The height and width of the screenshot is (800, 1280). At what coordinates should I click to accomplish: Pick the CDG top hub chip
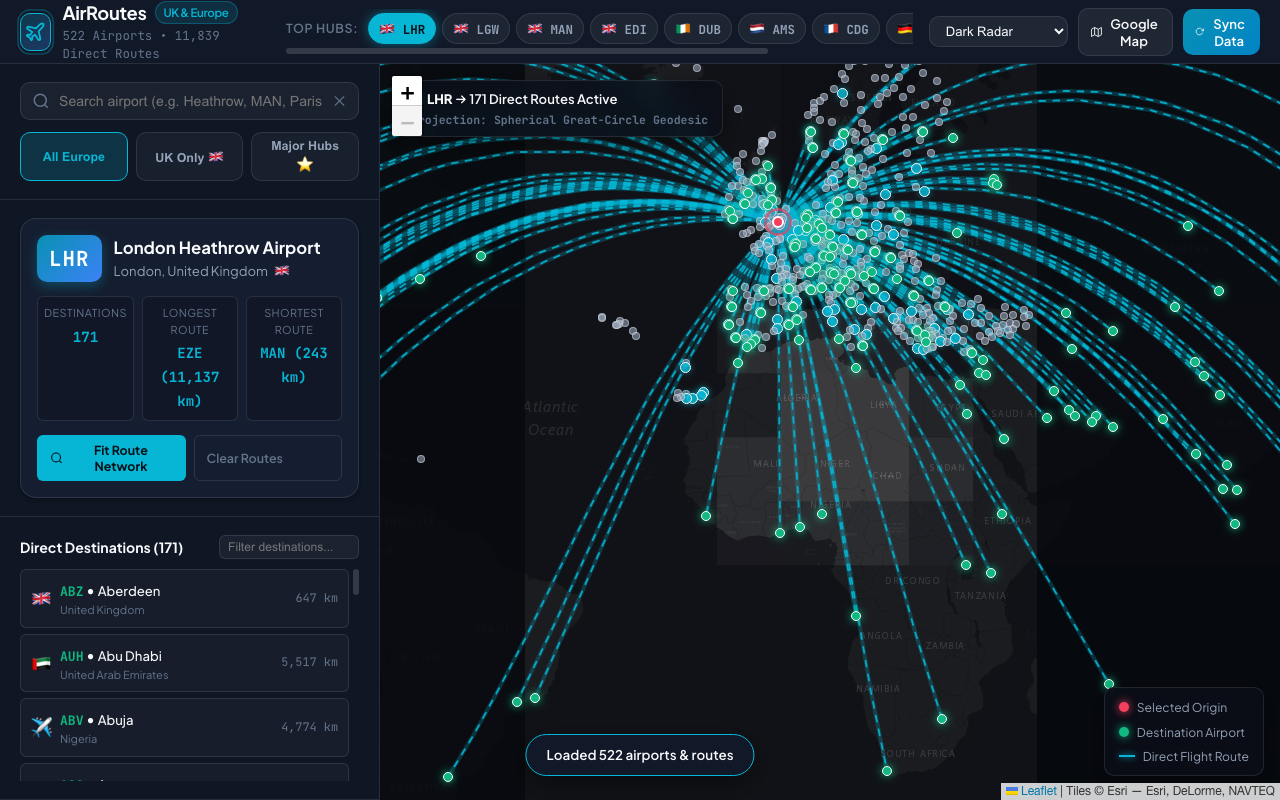pyautogui.click(x=846, y=29)
